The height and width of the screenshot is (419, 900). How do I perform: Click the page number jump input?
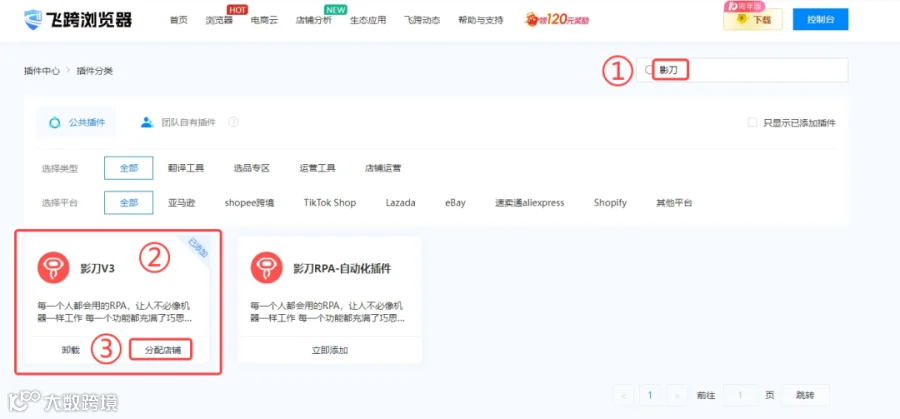click(x=741, y=395)
